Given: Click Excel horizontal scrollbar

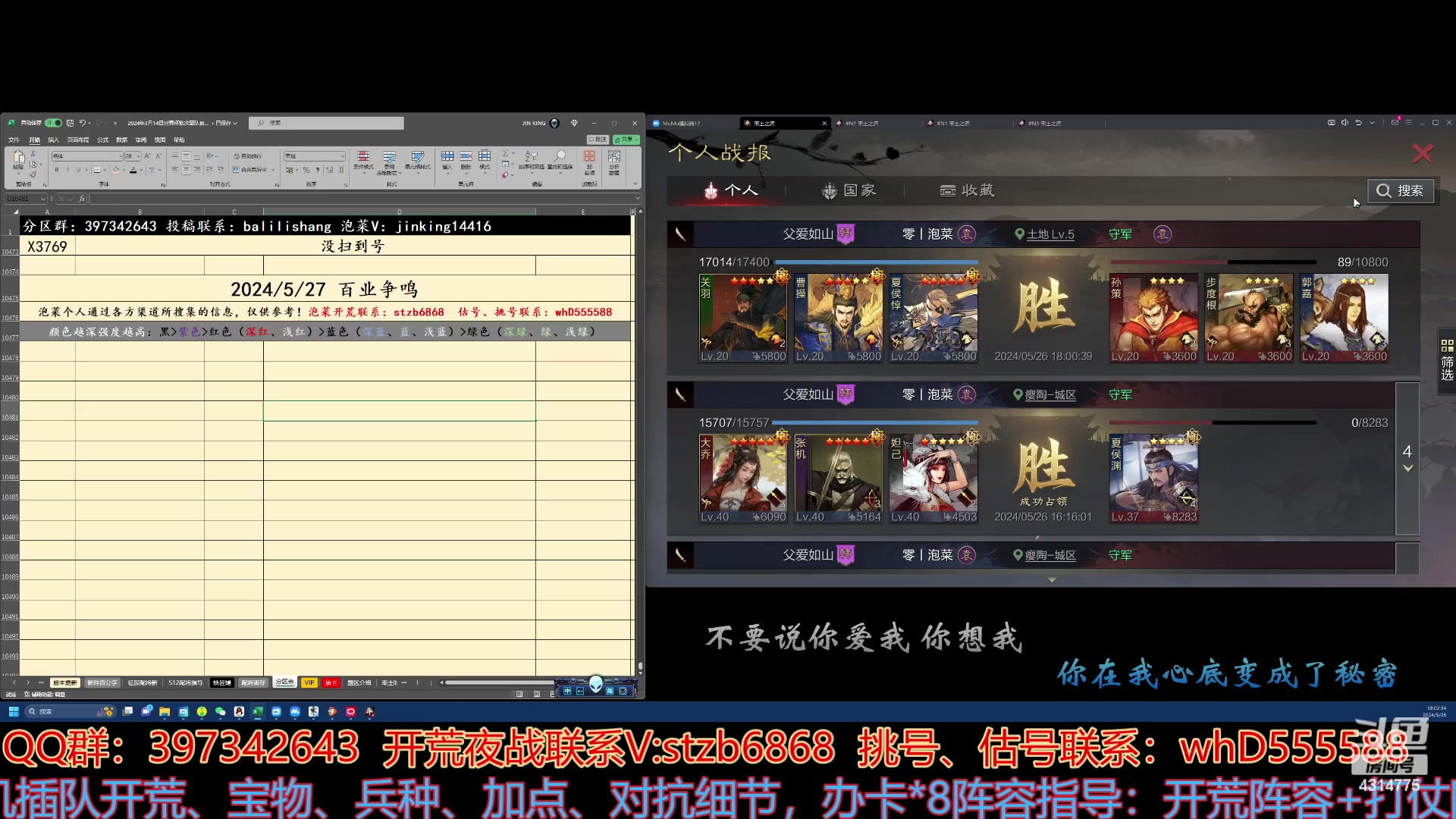Looking at the screenshot, I should click(x=500, y=682).
